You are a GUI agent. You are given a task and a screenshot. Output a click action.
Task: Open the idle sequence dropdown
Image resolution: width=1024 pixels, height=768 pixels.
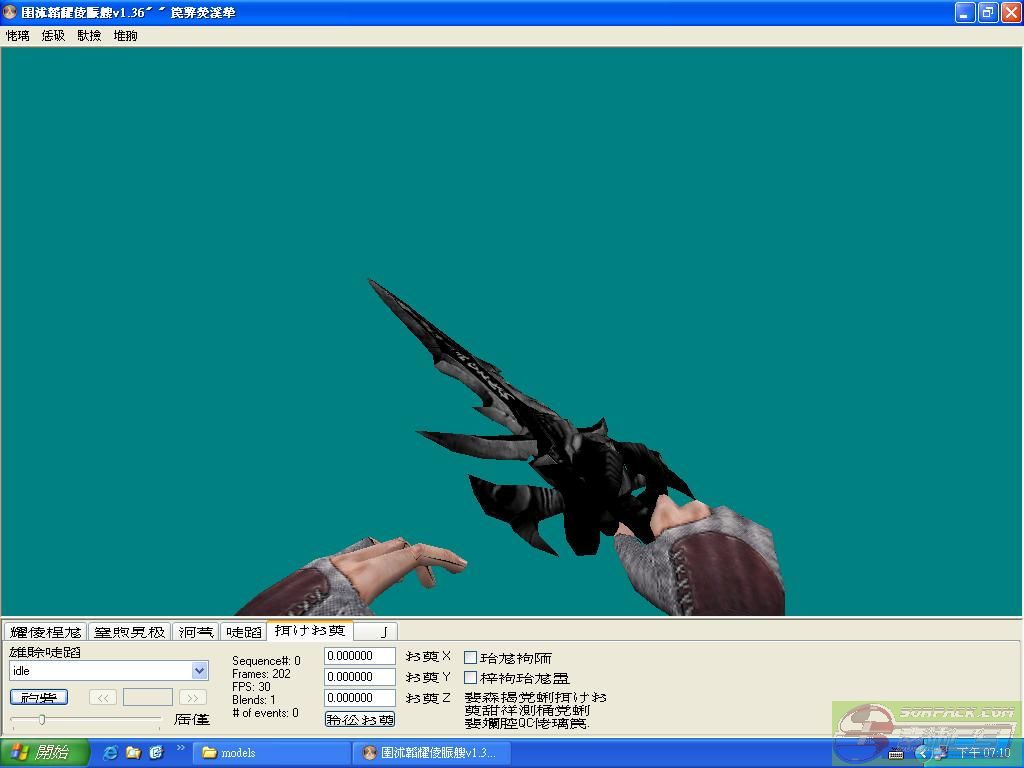pos(199,671)
